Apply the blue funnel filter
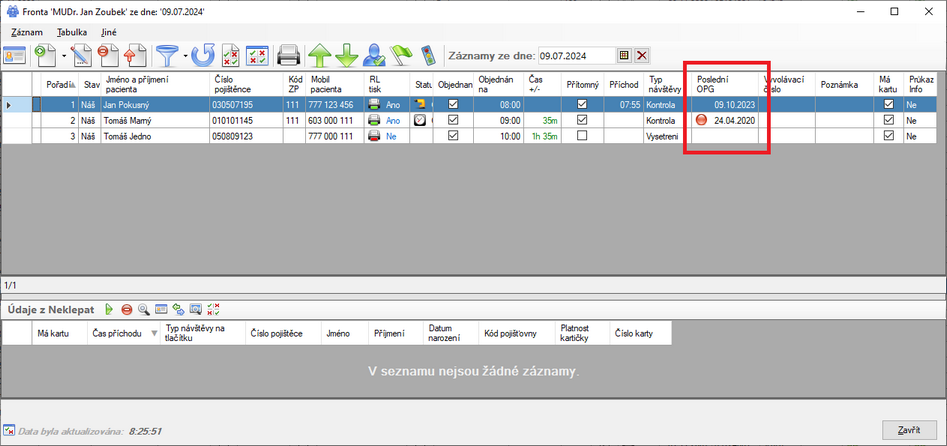The height and width of the screenshot is (446, 947). pyautogui.click(x=167, y=56)
